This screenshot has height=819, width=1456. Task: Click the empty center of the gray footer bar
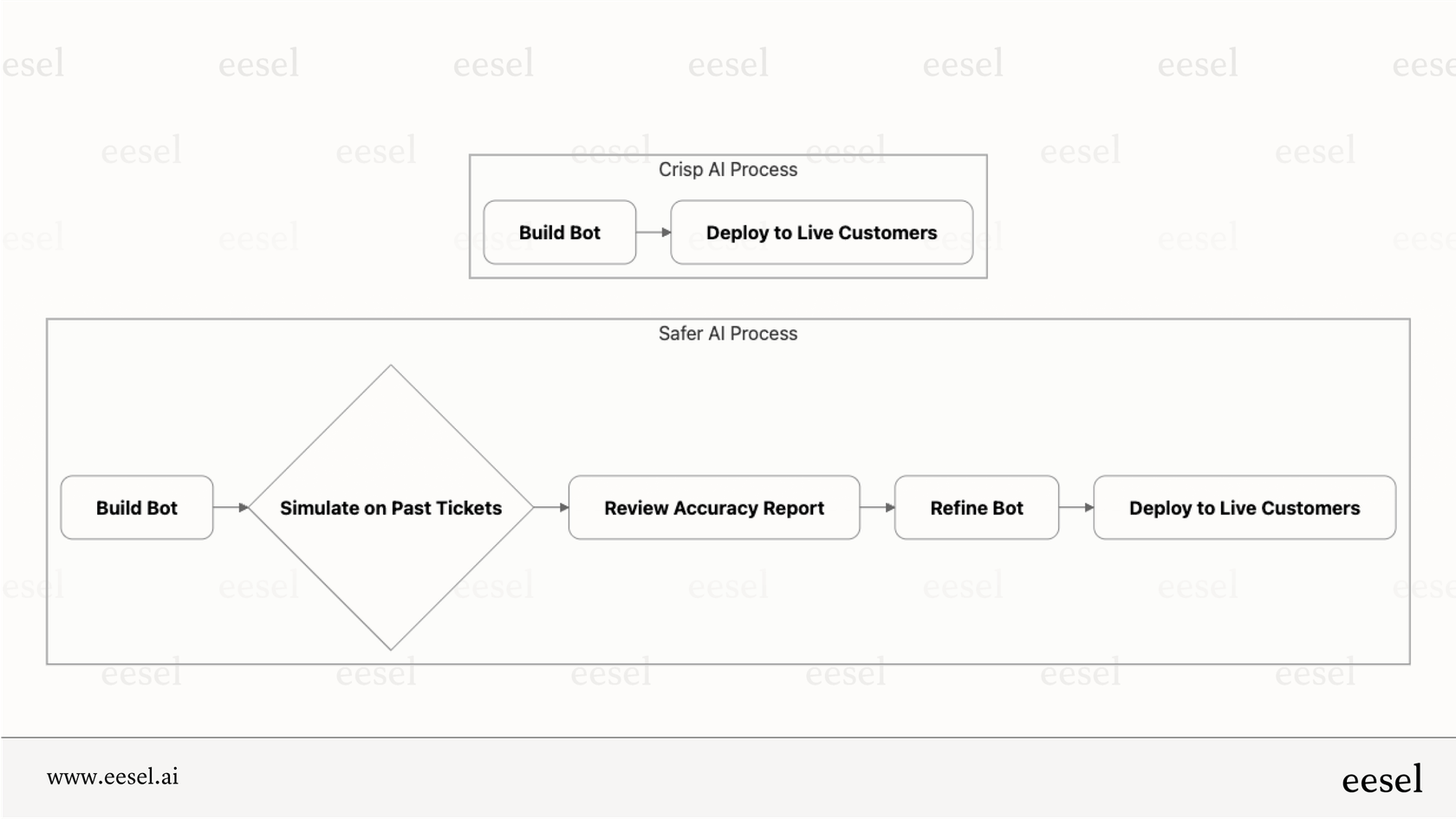tap(728, 777)
